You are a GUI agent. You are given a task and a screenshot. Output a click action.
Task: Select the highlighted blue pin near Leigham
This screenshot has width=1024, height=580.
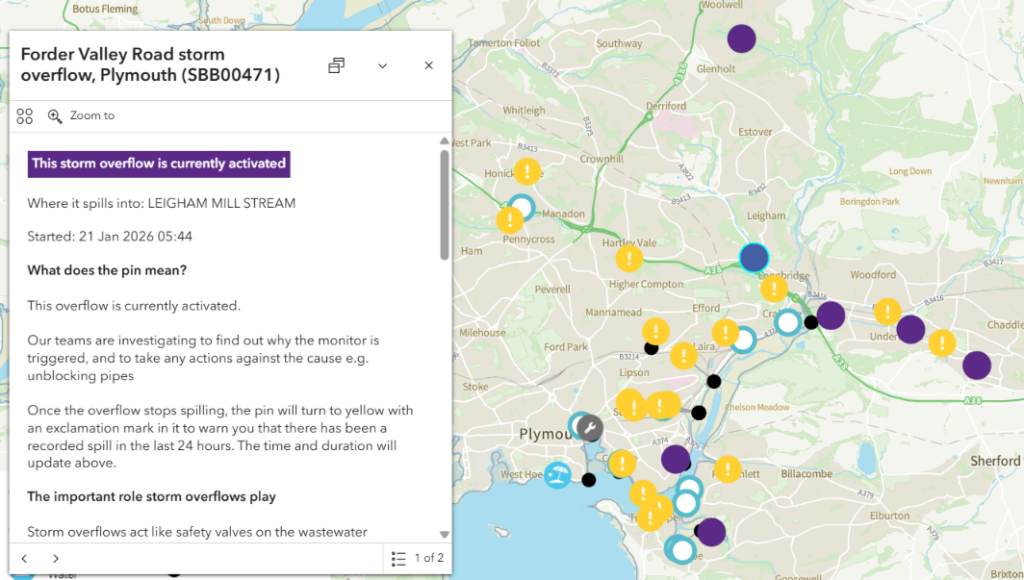point(754,258)
